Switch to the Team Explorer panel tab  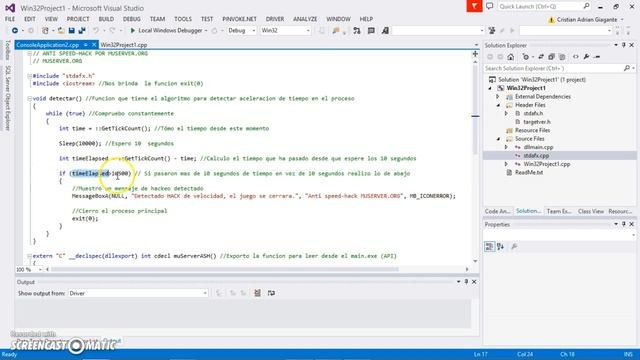click(559, 211)
